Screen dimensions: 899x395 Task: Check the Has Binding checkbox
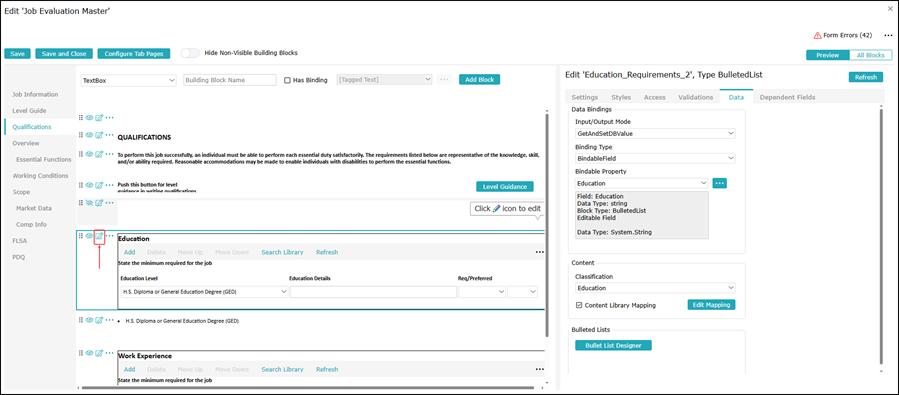tap(288, 80)
